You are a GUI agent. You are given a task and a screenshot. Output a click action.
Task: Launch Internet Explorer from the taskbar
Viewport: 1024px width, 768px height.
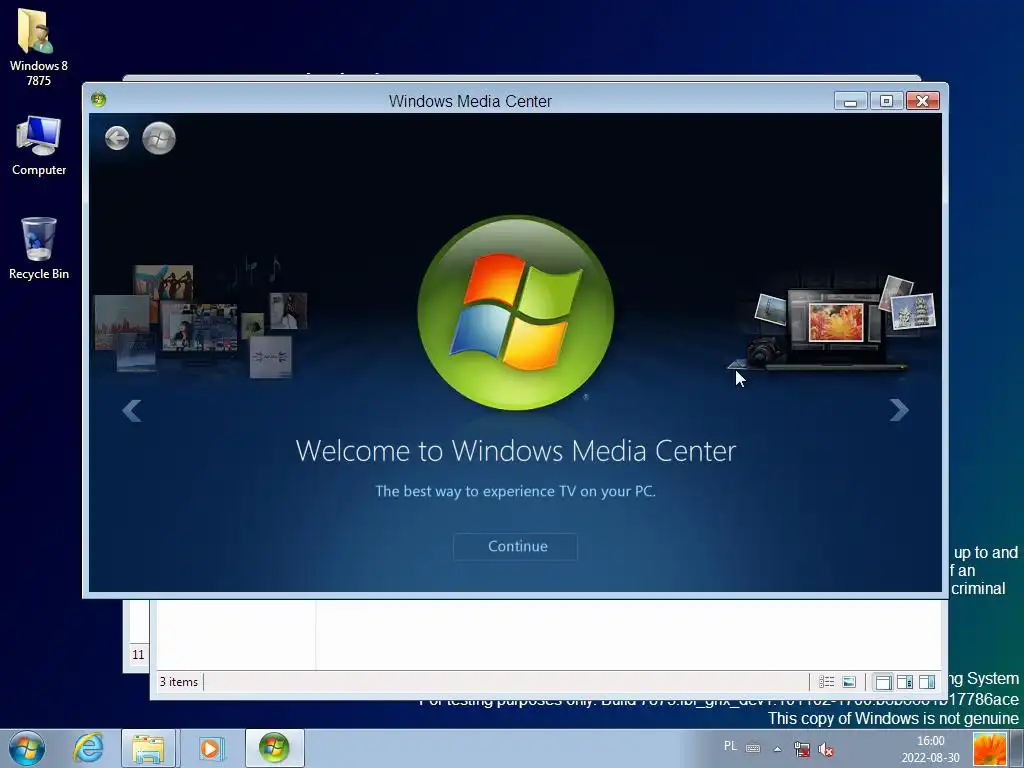[88, 748]
